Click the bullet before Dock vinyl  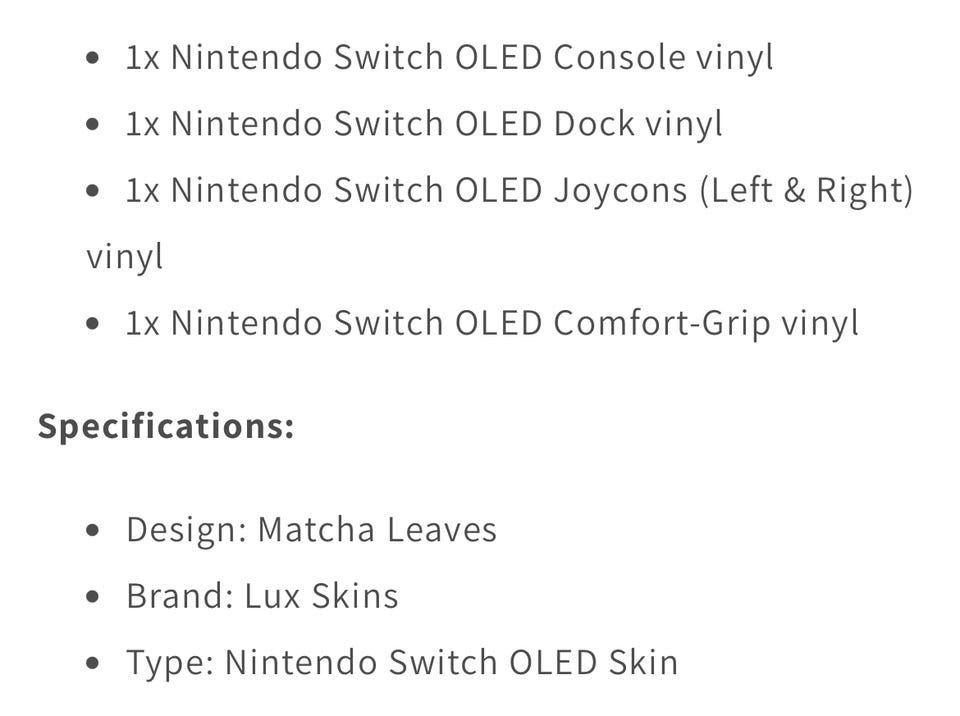[92, 124]
